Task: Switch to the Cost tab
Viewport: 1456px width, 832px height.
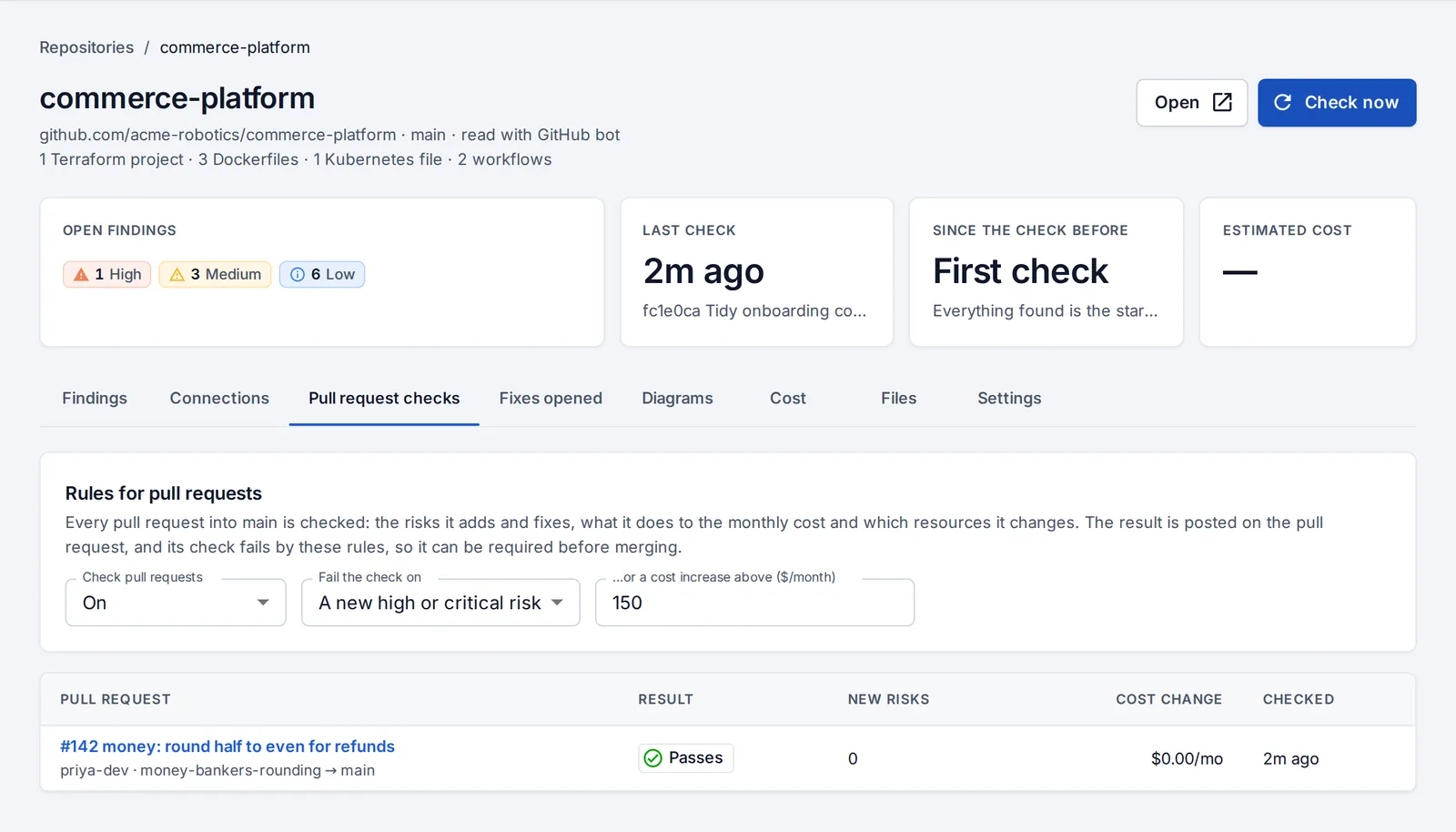Action: 788,398
